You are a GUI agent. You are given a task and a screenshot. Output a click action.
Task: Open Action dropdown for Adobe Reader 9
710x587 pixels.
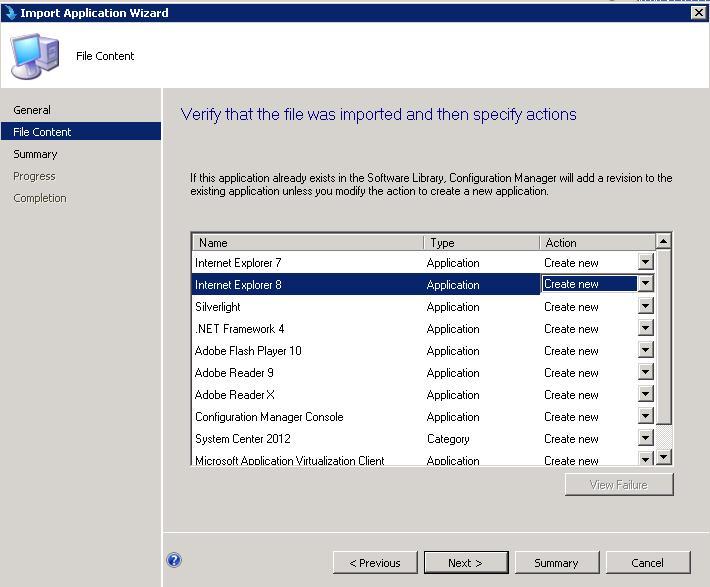pos(646,372)
